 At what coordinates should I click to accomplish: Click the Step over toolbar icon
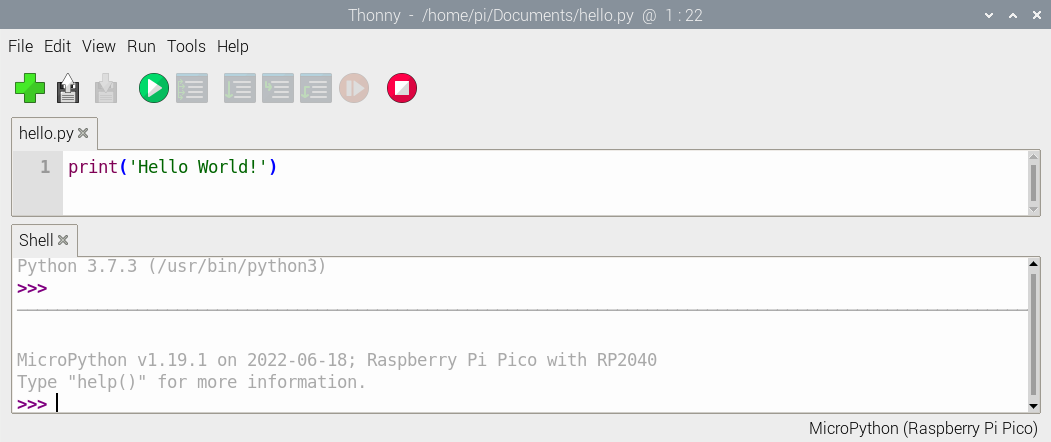click(x=239, y=89)
